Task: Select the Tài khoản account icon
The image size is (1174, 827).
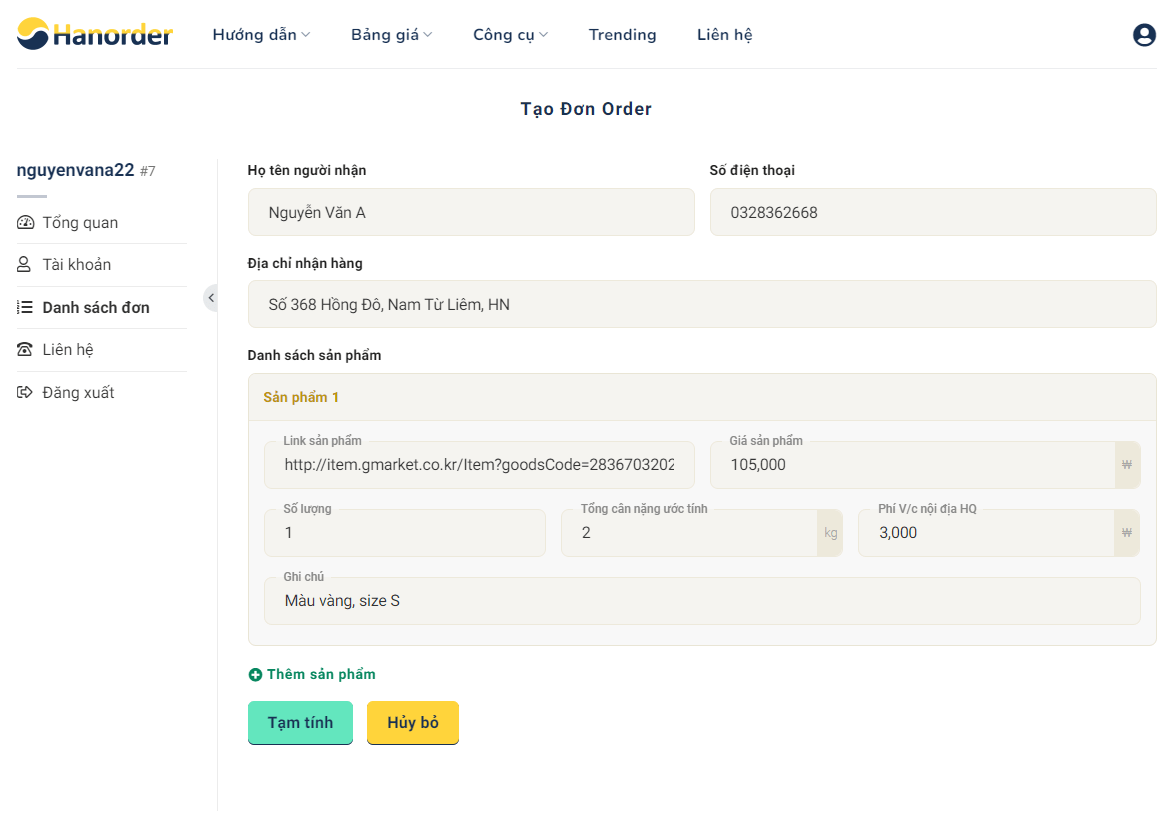Action: click(x=24, y=264)
